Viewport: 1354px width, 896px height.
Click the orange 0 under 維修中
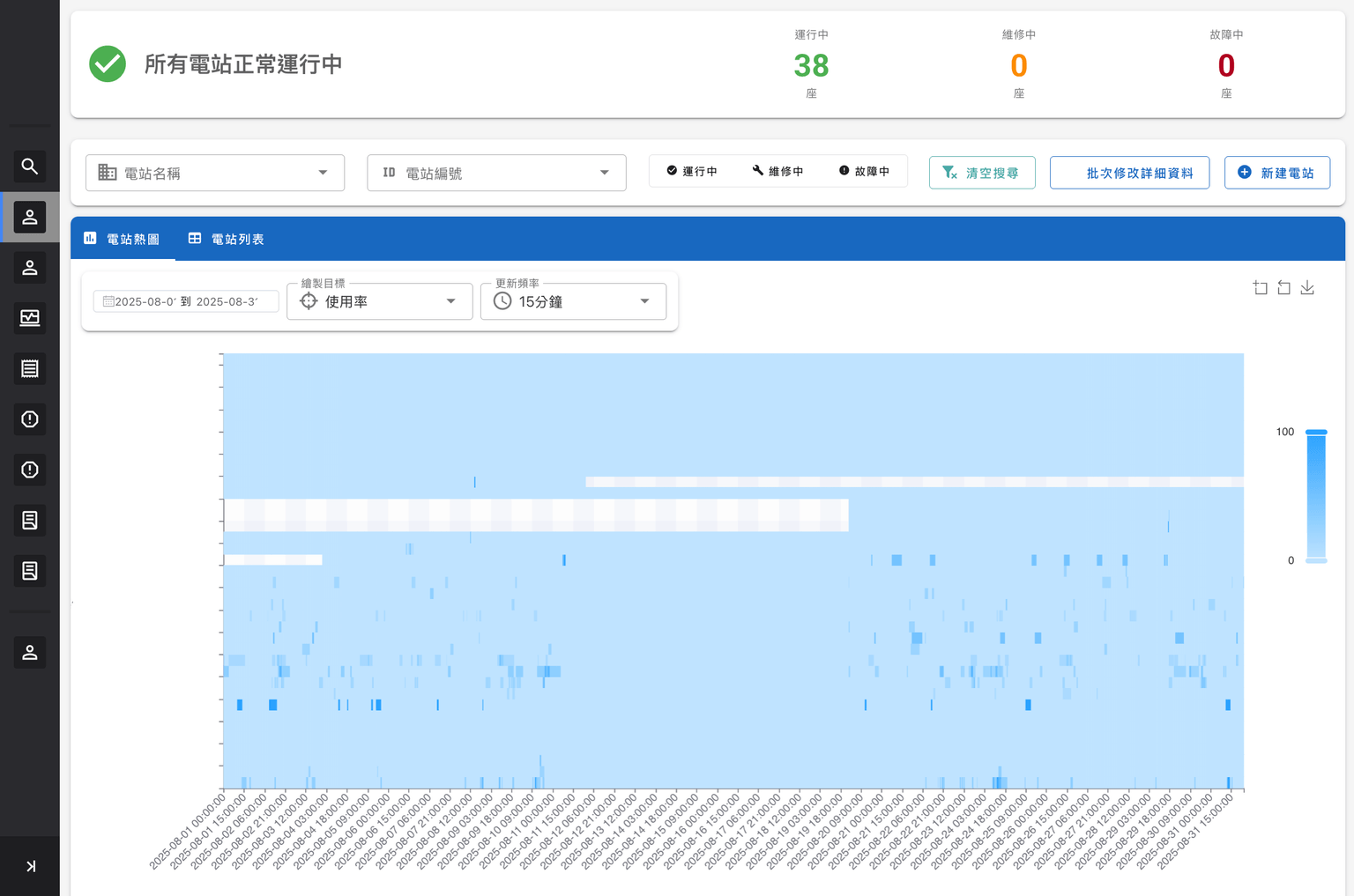[1019, 65]
